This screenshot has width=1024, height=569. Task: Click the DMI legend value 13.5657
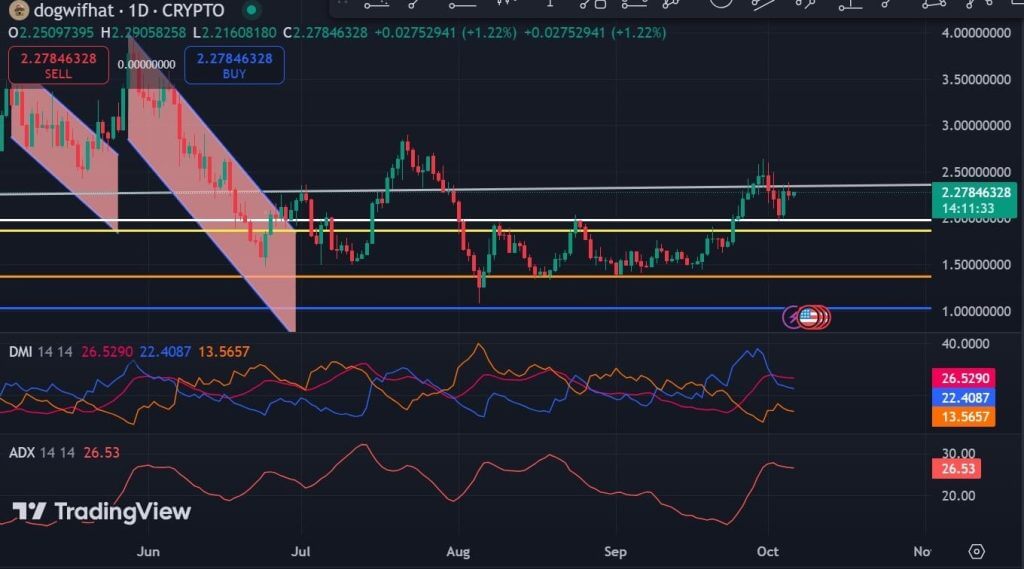tap(224, 351)
